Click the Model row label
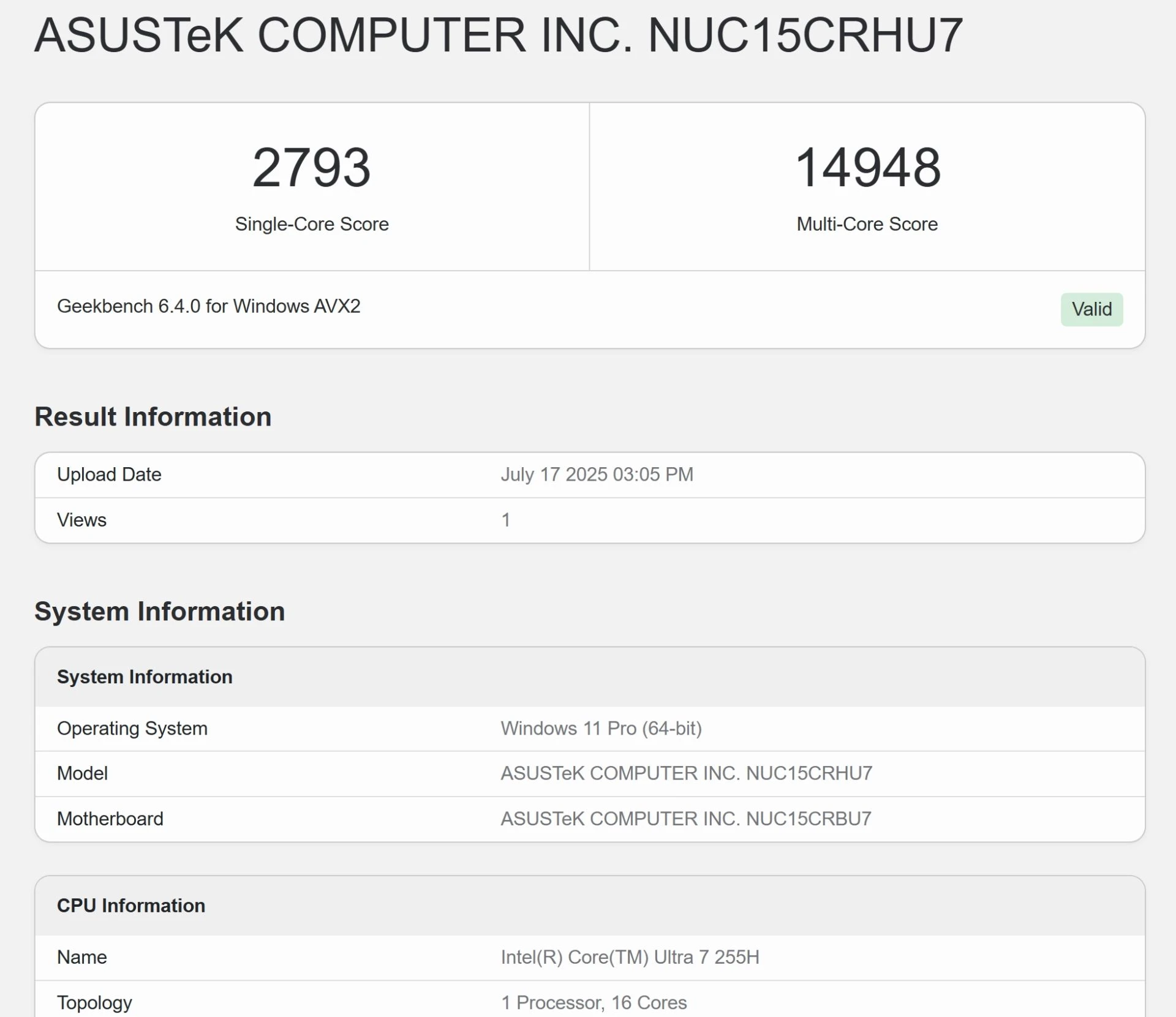The image size is (1176, 1017). [x=82, y=773]
